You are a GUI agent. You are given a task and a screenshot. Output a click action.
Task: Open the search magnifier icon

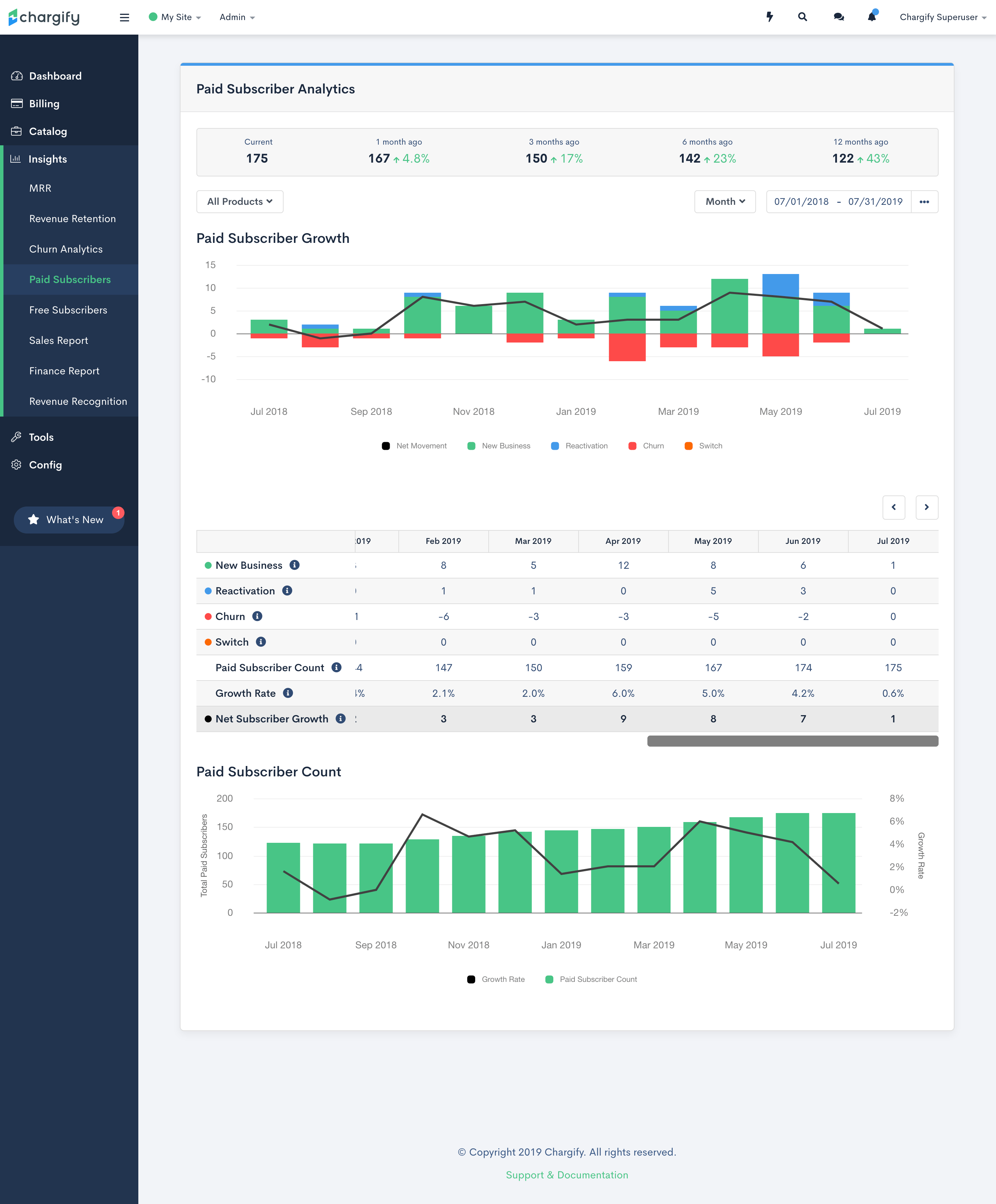(802, 17)
